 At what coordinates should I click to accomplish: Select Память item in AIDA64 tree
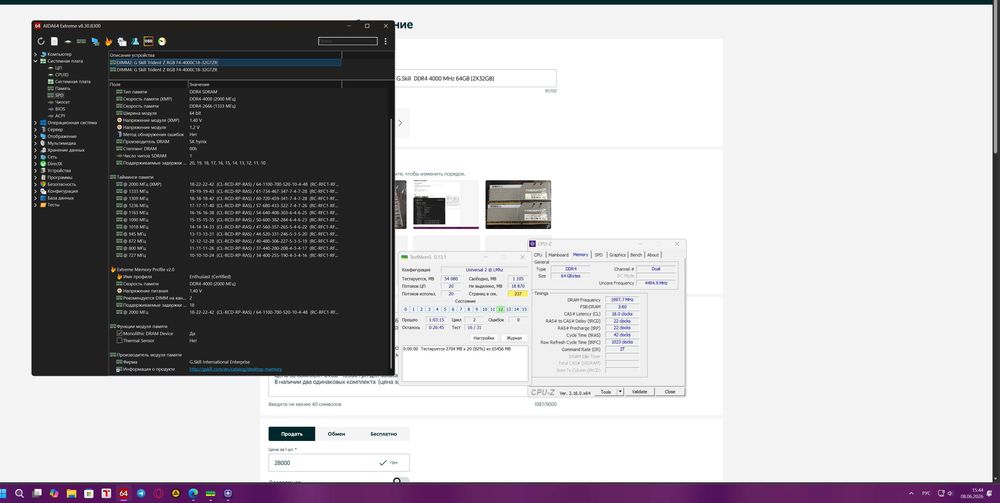[x=62, y=88]
